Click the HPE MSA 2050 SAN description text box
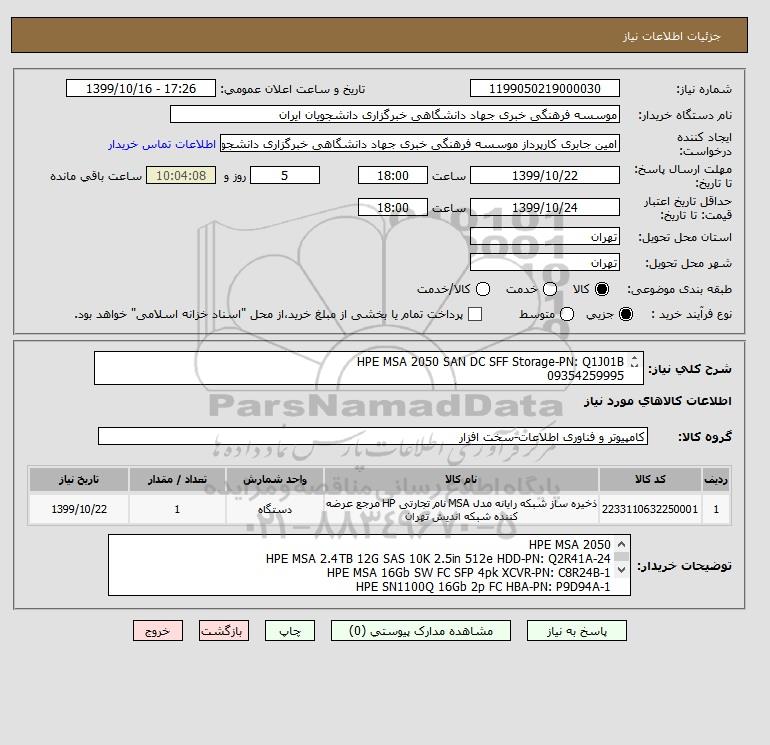This screenshot has height=745, width=770. pos(368,368)
